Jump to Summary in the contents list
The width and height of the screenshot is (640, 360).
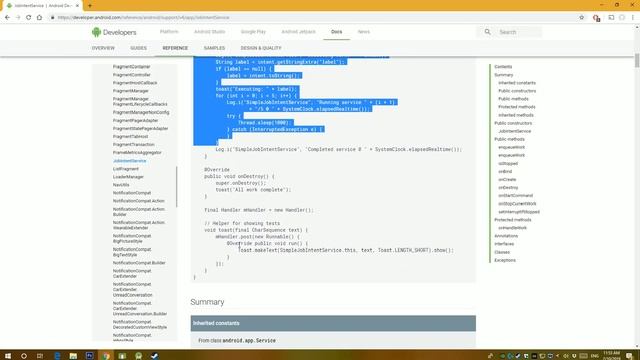pyautogui.click(x=504, y=75)
